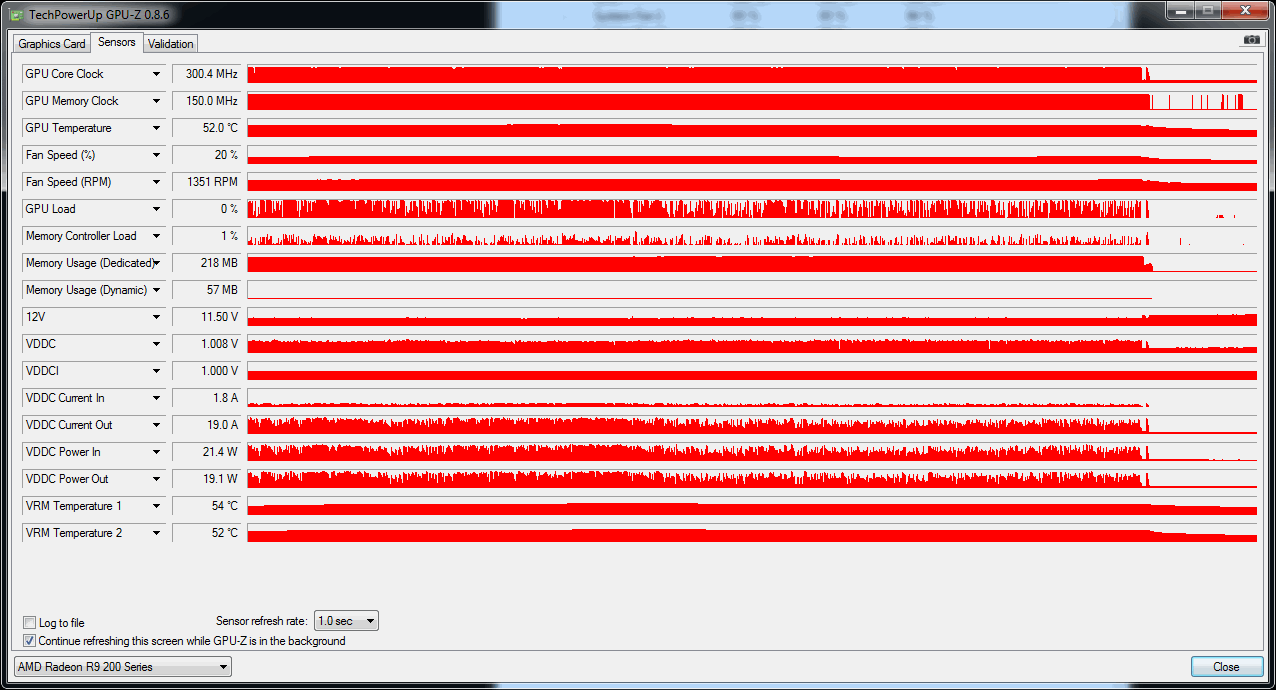Click the 1.008 V VDDC reading
The image size is (1276, 690).
click(x=207, y=344)
